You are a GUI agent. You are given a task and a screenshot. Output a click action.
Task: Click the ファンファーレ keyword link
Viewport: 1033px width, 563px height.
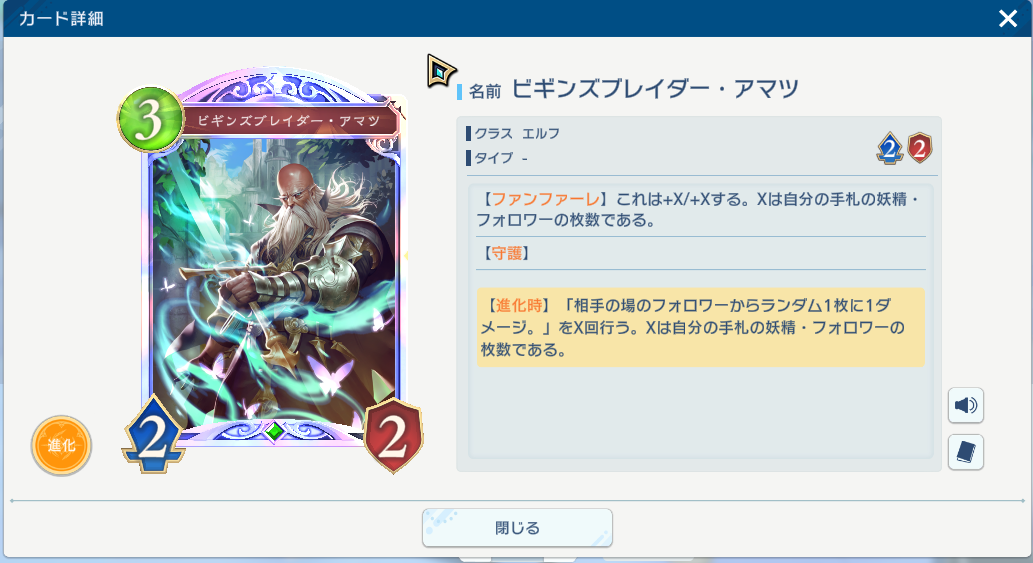(546, 199)
